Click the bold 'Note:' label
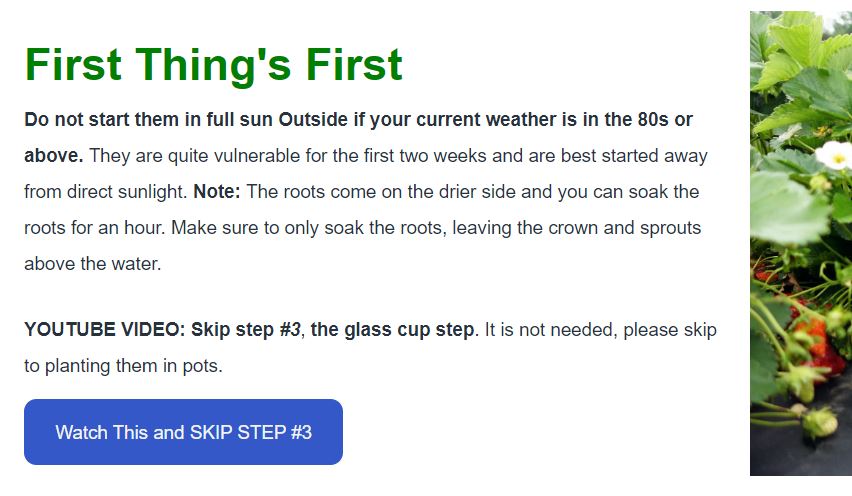The image size is (852, 496). (x=217, y=192)
